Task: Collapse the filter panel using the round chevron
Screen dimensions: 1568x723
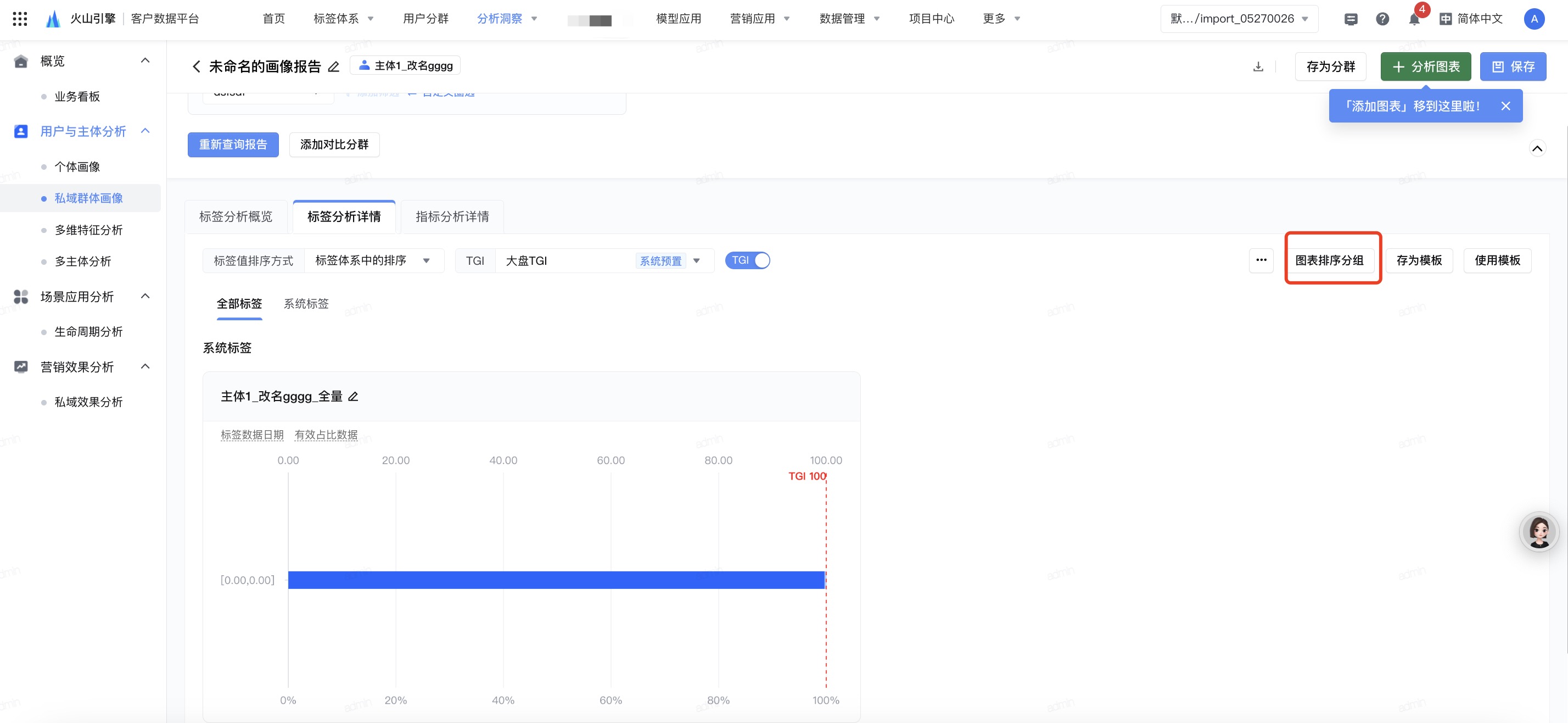Action: click(x=1537, y=148)
